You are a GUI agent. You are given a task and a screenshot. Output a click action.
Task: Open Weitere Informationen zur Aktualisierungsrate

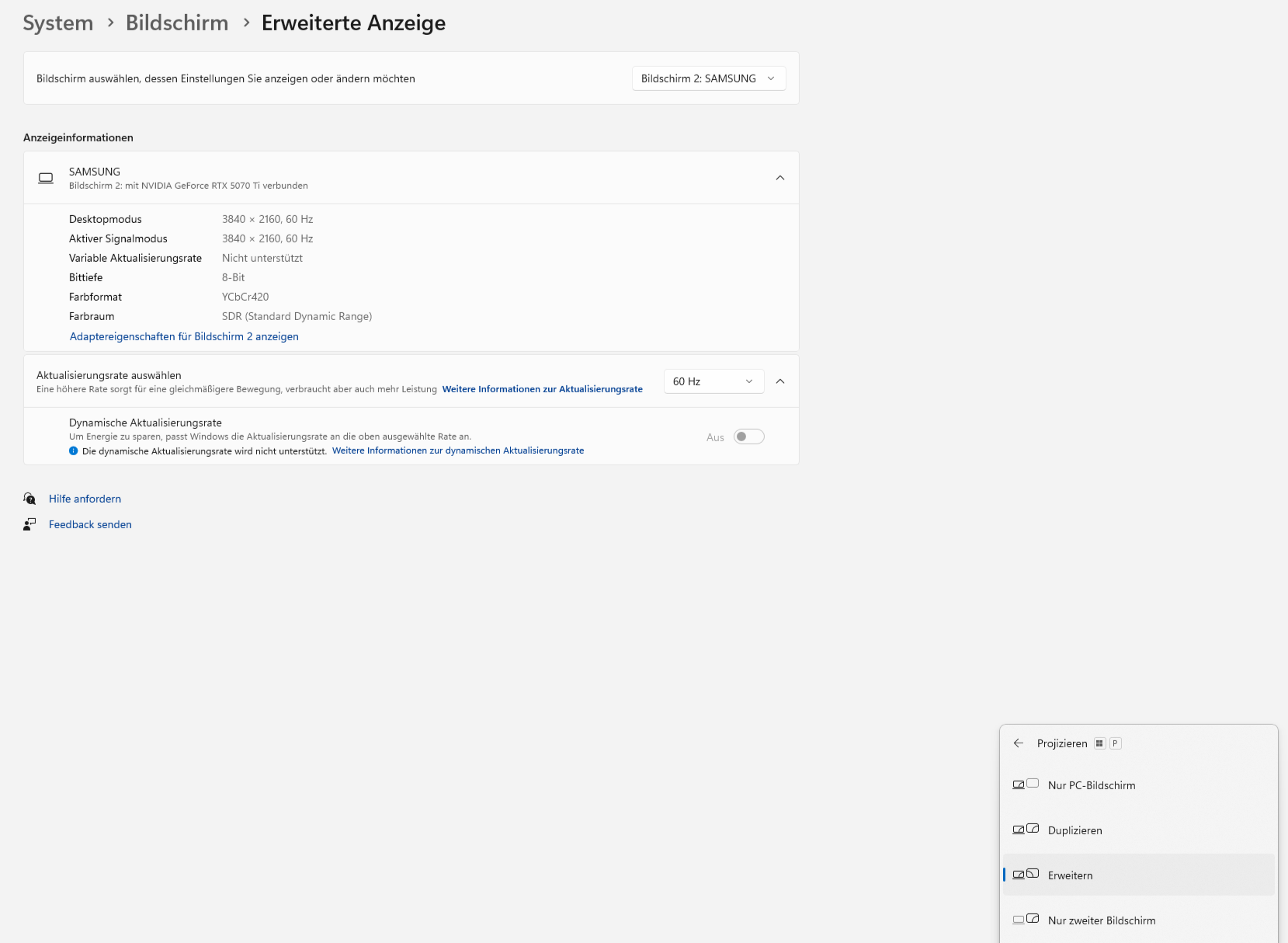(x=542, y=388)
